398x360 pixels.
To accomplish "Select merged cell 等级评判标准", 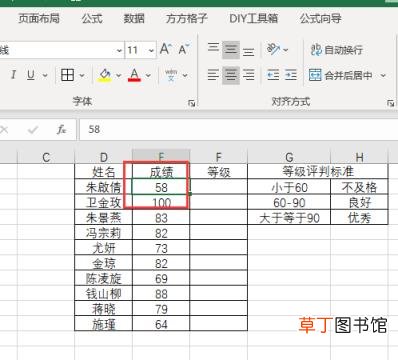I will pyautogui.click(x=318, y=172).
